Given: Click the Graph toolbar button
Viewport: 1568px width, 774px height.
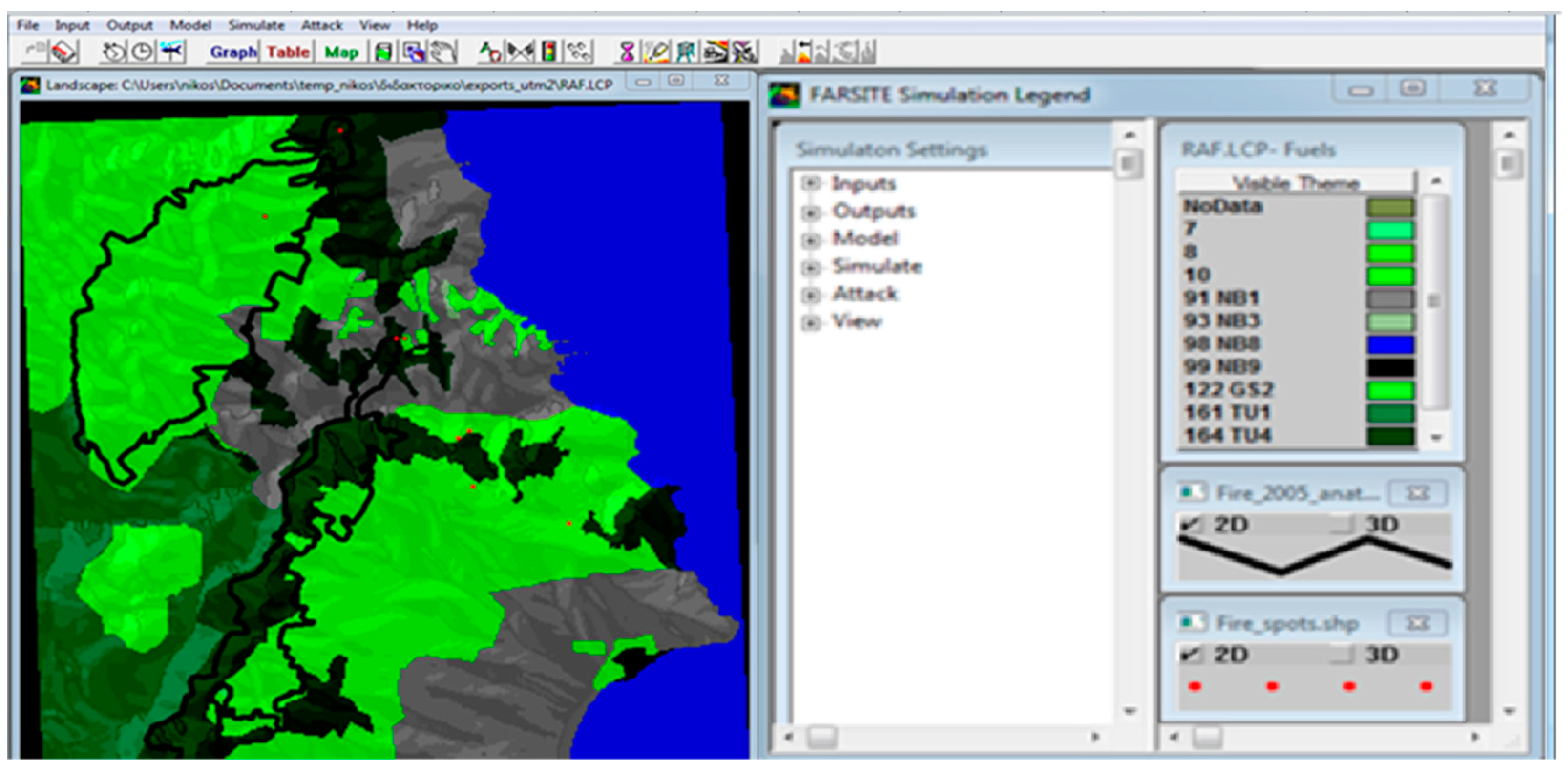Looking at the screenshot, I should pyautogui.click(x=233, y=53).
